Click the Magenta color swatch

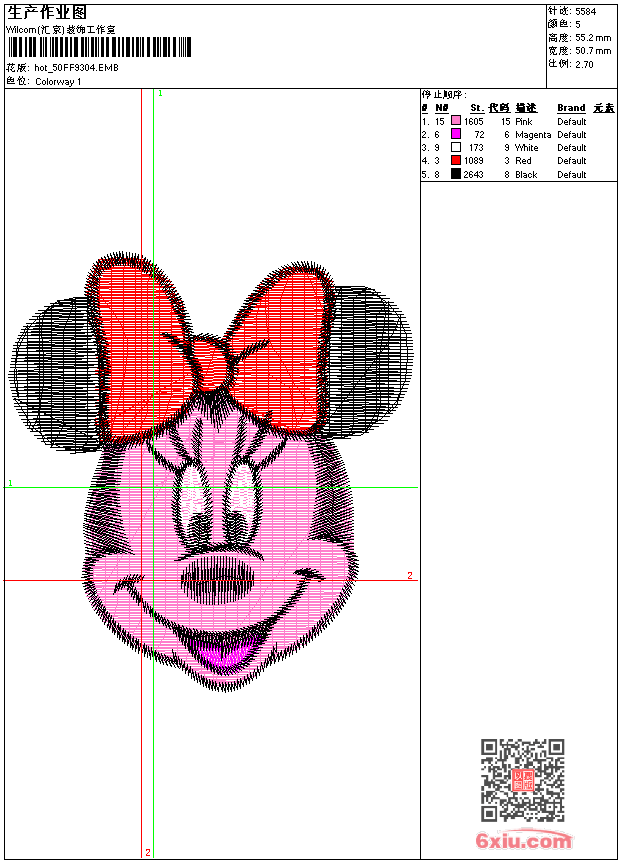455,134
